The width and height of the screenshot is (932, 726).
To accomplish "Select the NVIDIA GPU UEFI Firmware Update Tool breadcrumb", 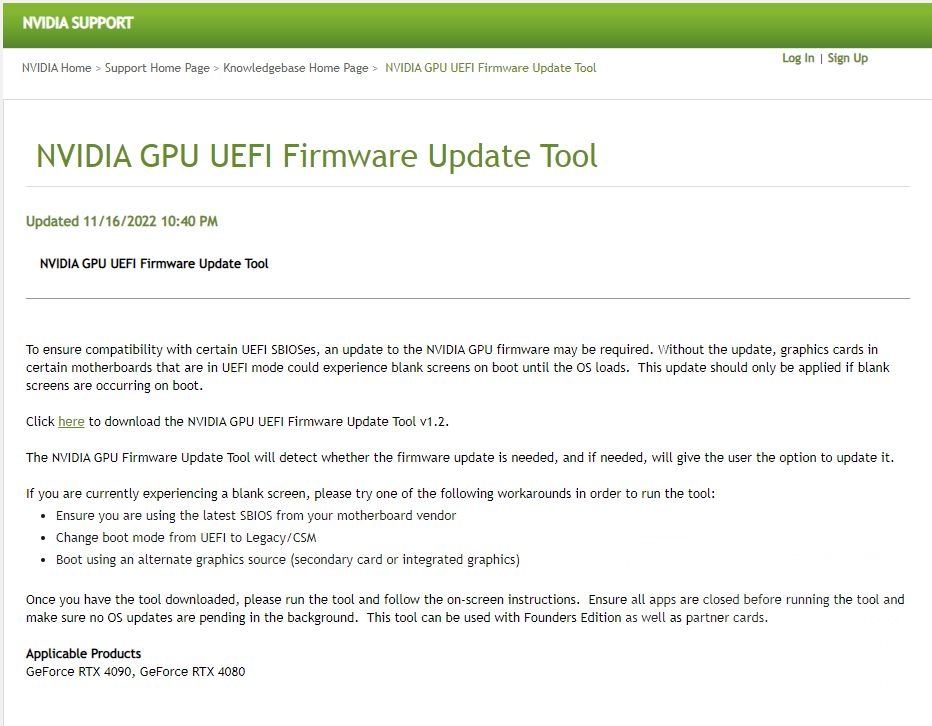I will [x=490, y=68].
